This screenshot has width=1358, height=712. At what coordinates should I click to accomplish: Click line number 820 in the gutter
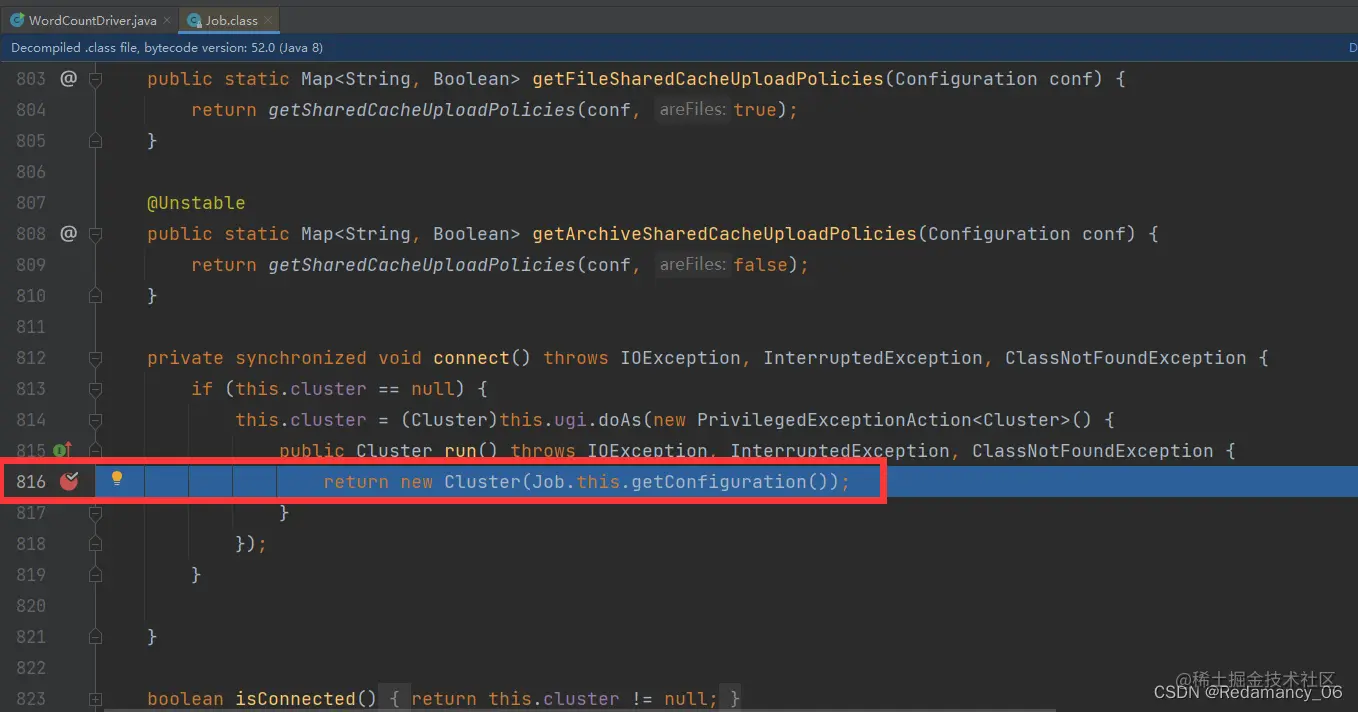point(31,606)
